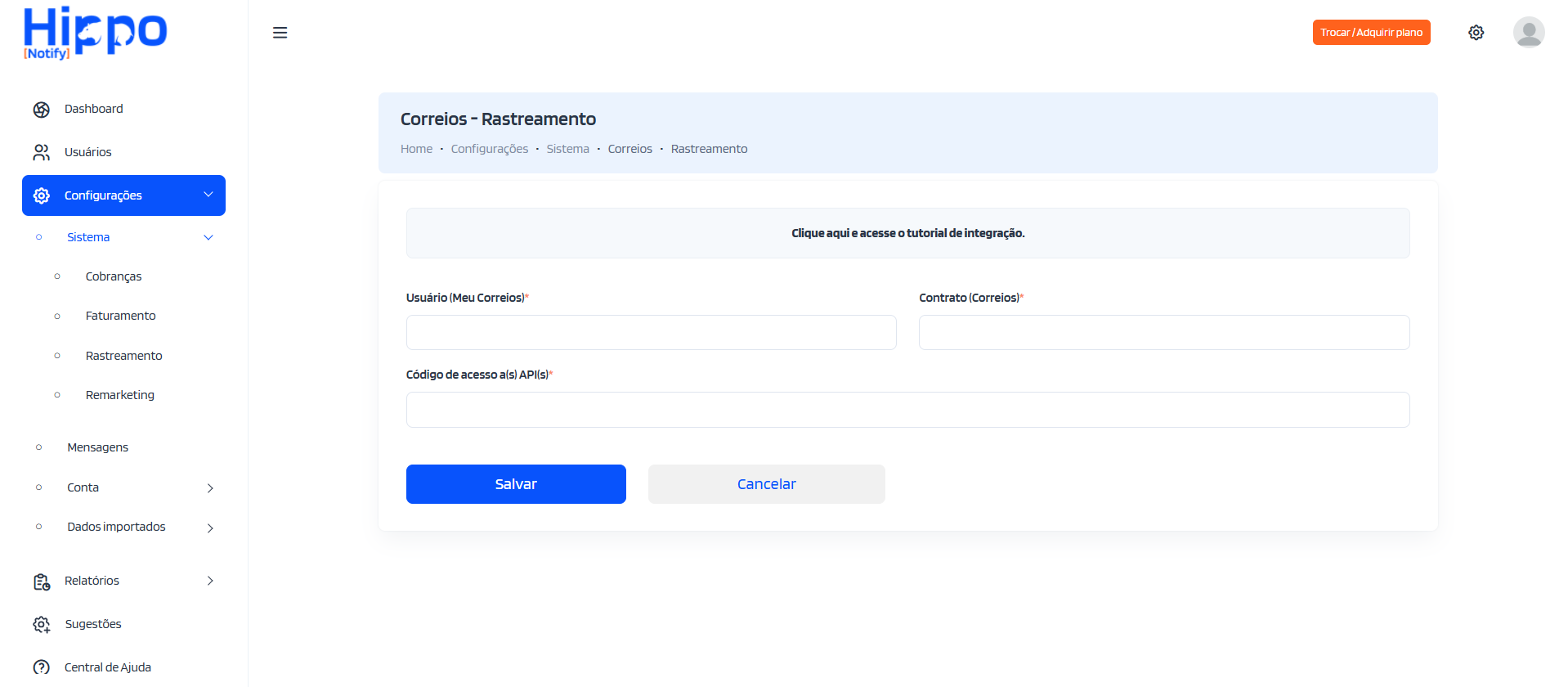
Task: Toggle the hamburger sidebar menu icon
Action: pyautogui.click(x=280, y=33)
